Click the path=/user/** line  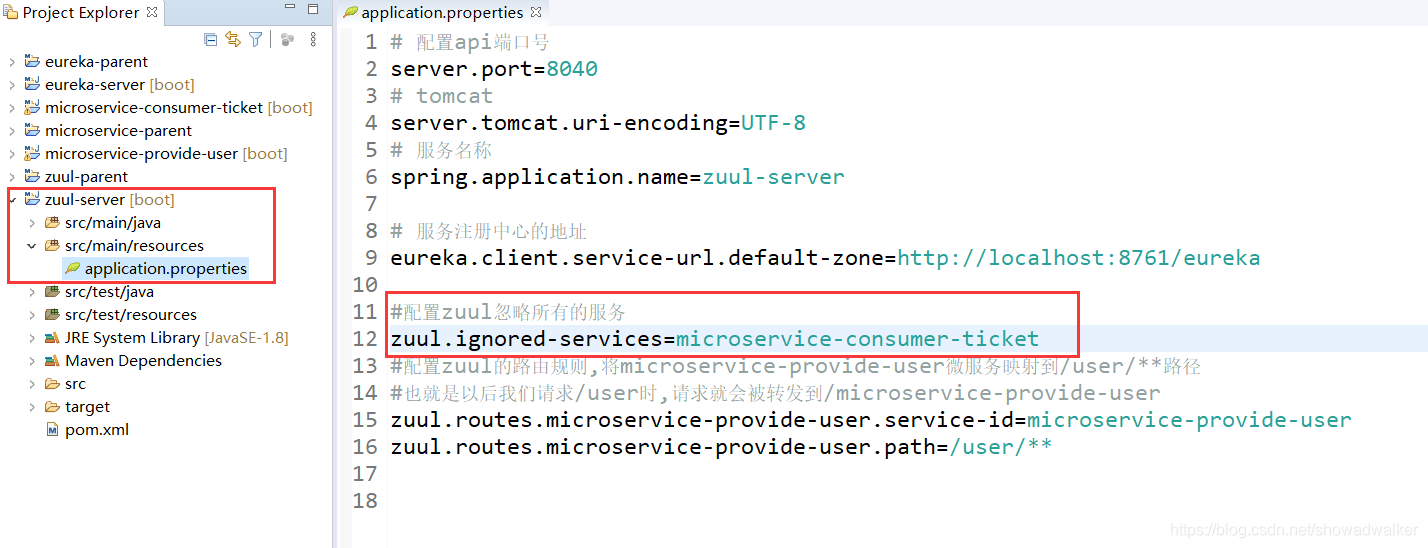(x=721, y=447)
